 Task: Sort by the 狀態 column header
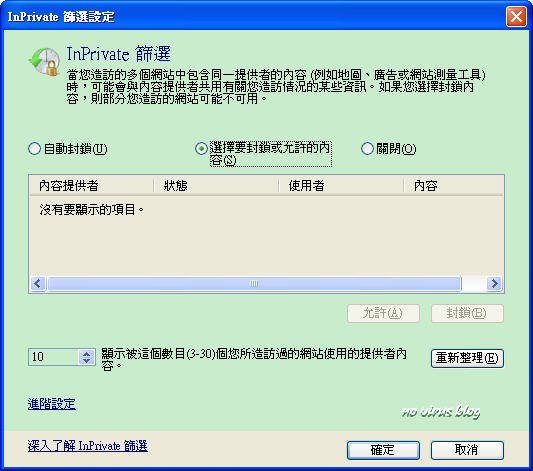[x=216, y=186]
